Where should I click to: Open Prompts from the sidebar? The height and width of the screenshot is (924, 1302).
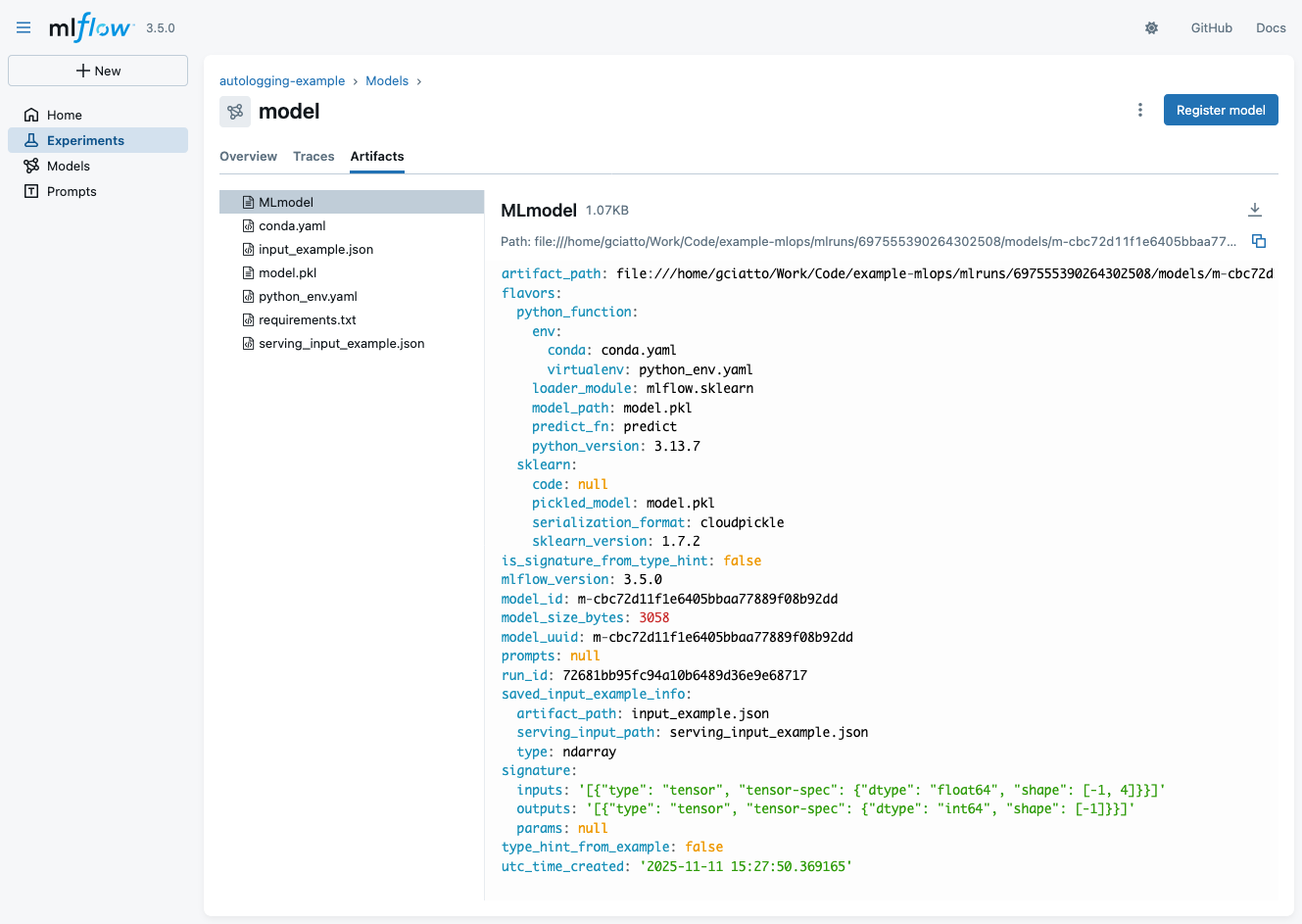coord(72,191)
